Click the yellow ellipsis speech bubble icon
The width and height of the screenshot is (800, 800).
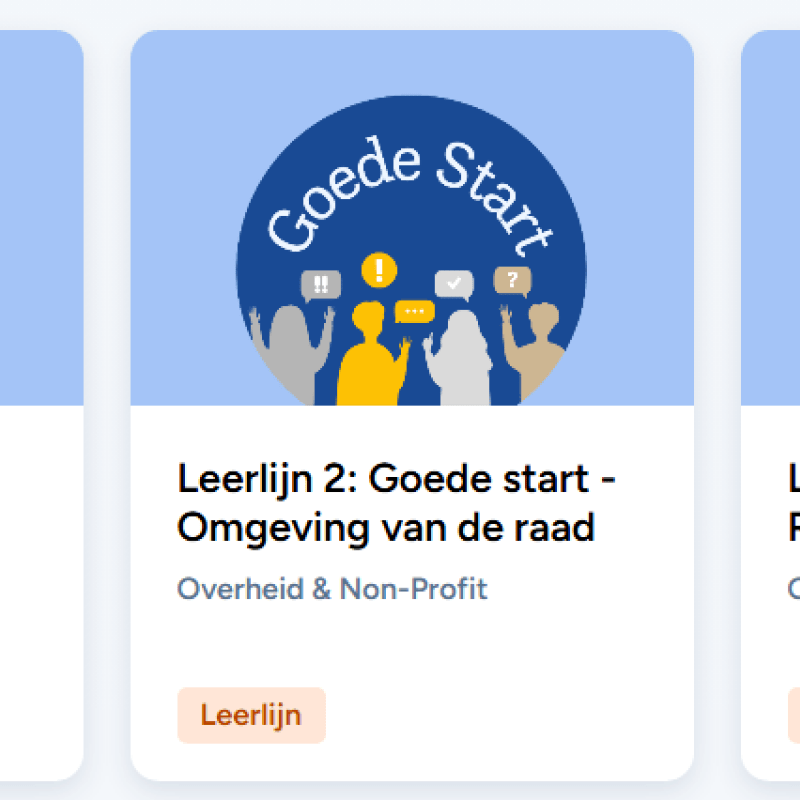click(414, 312)
